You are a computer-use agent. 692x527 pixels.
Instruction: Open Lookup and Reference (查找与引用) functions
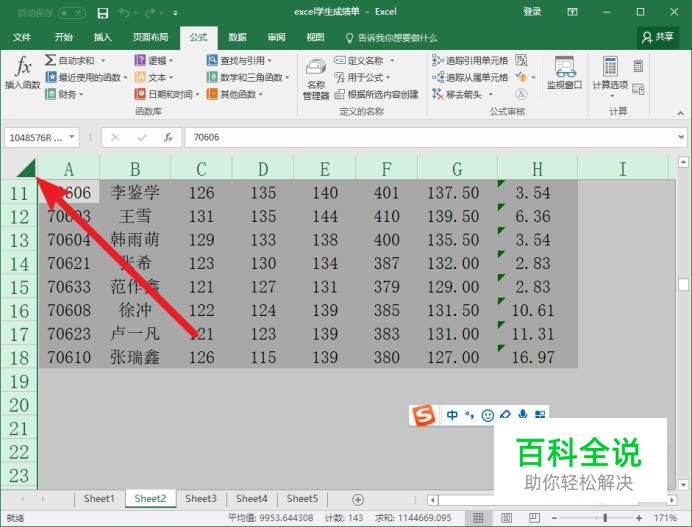[x=239, y=60]
